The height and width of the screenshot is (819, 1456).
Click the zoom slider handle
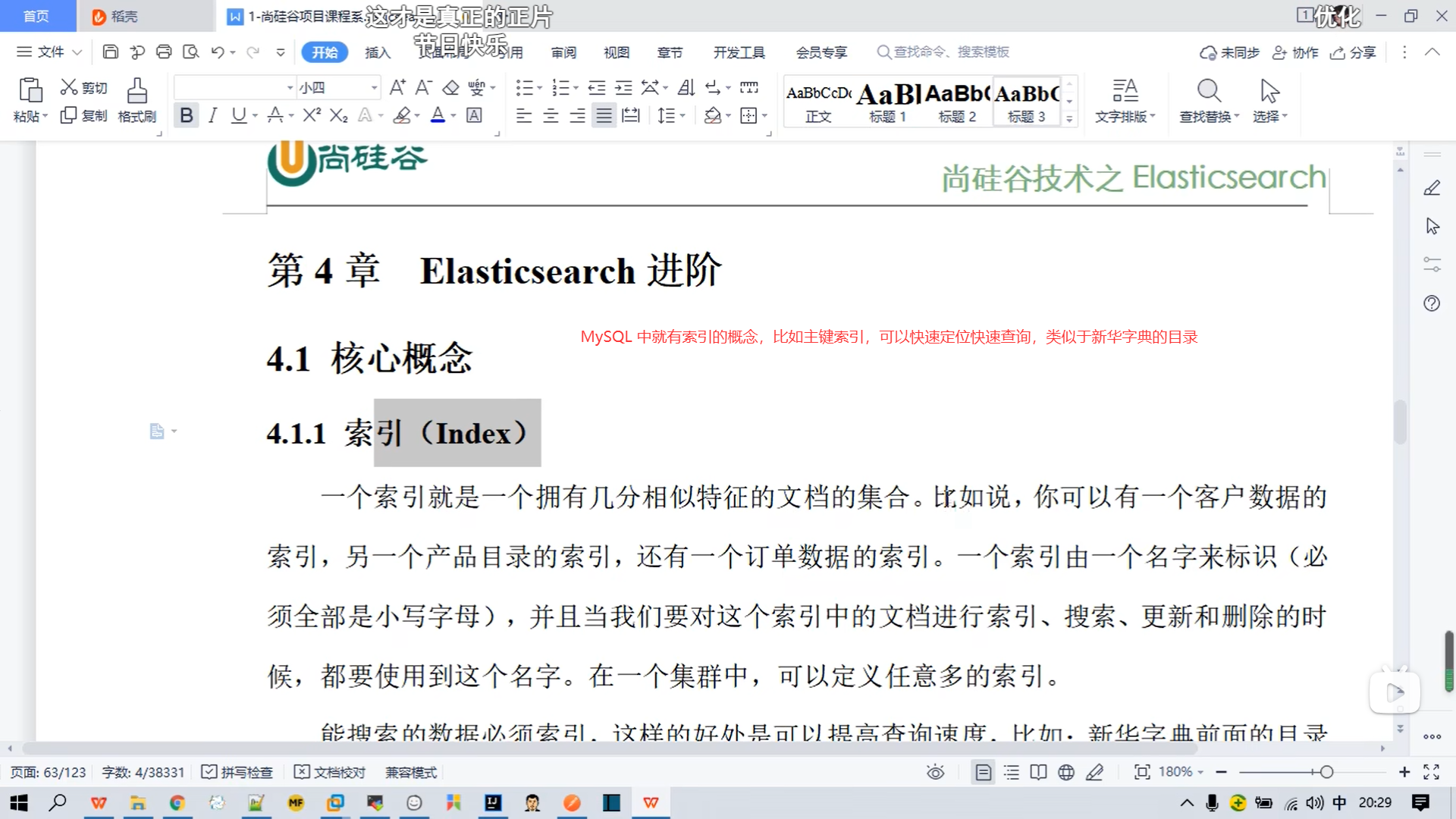(1326, 772)
